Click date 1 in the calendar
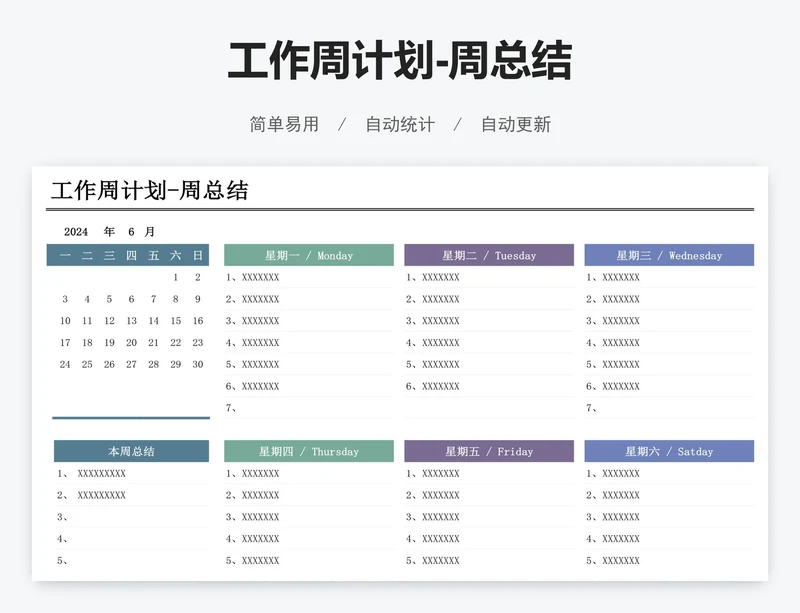This screenshot has height=613, width=800. click(x=175, y=278)
